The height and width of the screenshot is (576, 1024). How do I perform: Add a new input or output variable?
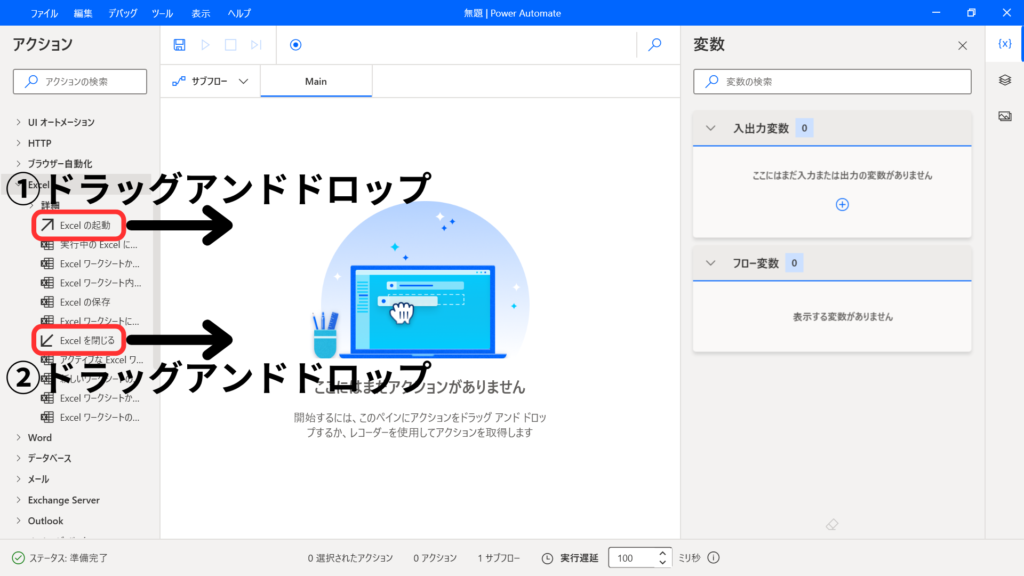842,204
